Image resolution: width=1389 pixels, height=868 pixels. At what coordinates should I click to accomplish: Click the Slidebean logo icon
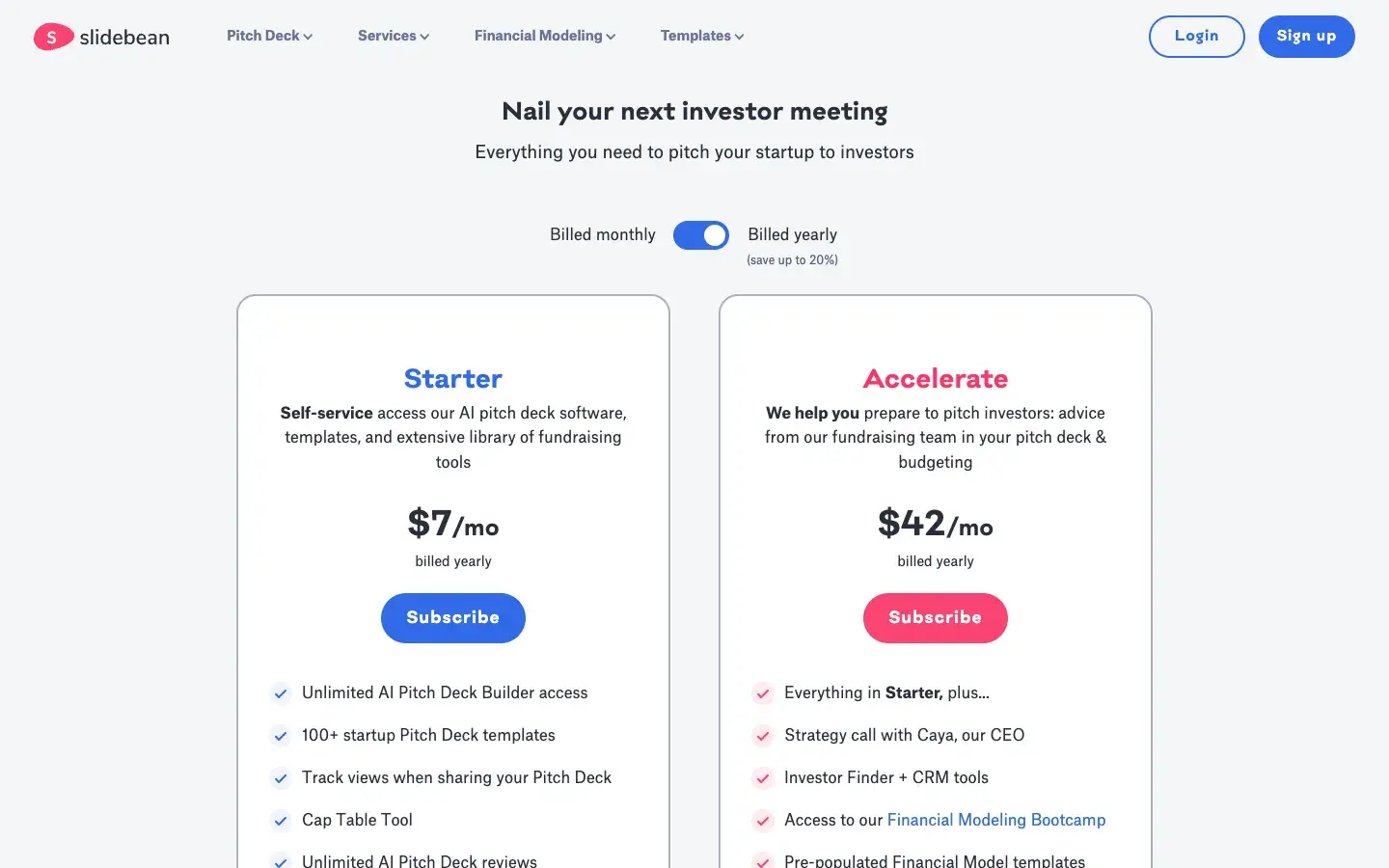(53, 37)
